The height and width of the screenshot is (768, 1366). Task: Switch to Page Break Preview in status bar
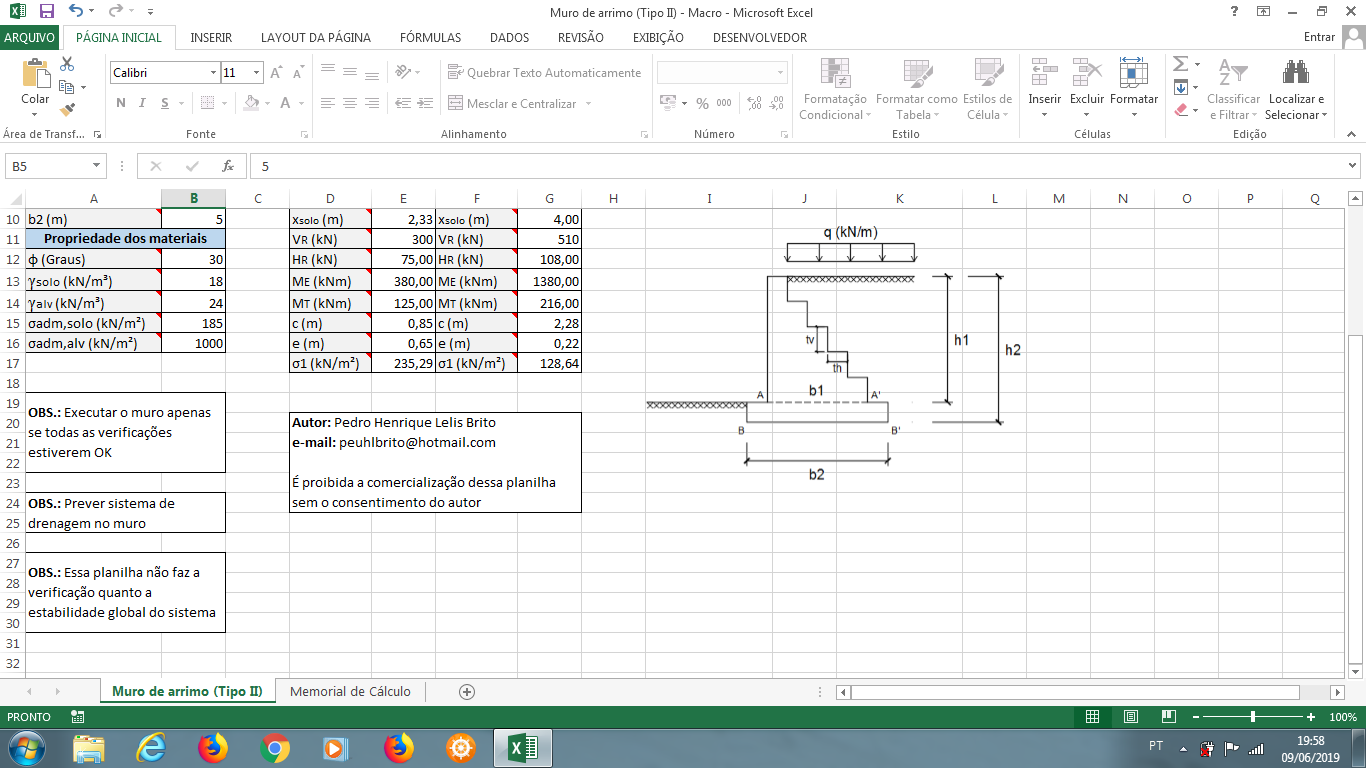point(1168,717)
